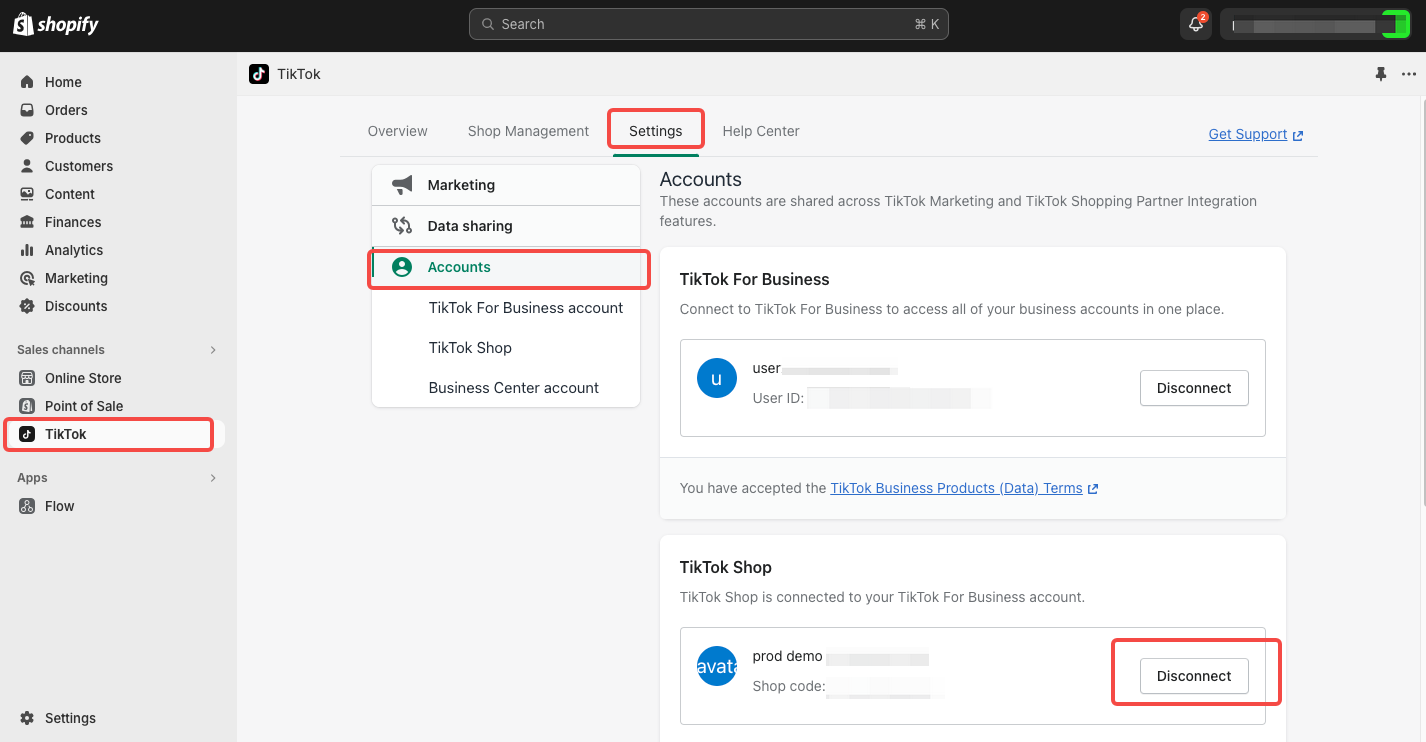Switch to the Overview tab
The image size is (1426, 742).
(397, 131)
